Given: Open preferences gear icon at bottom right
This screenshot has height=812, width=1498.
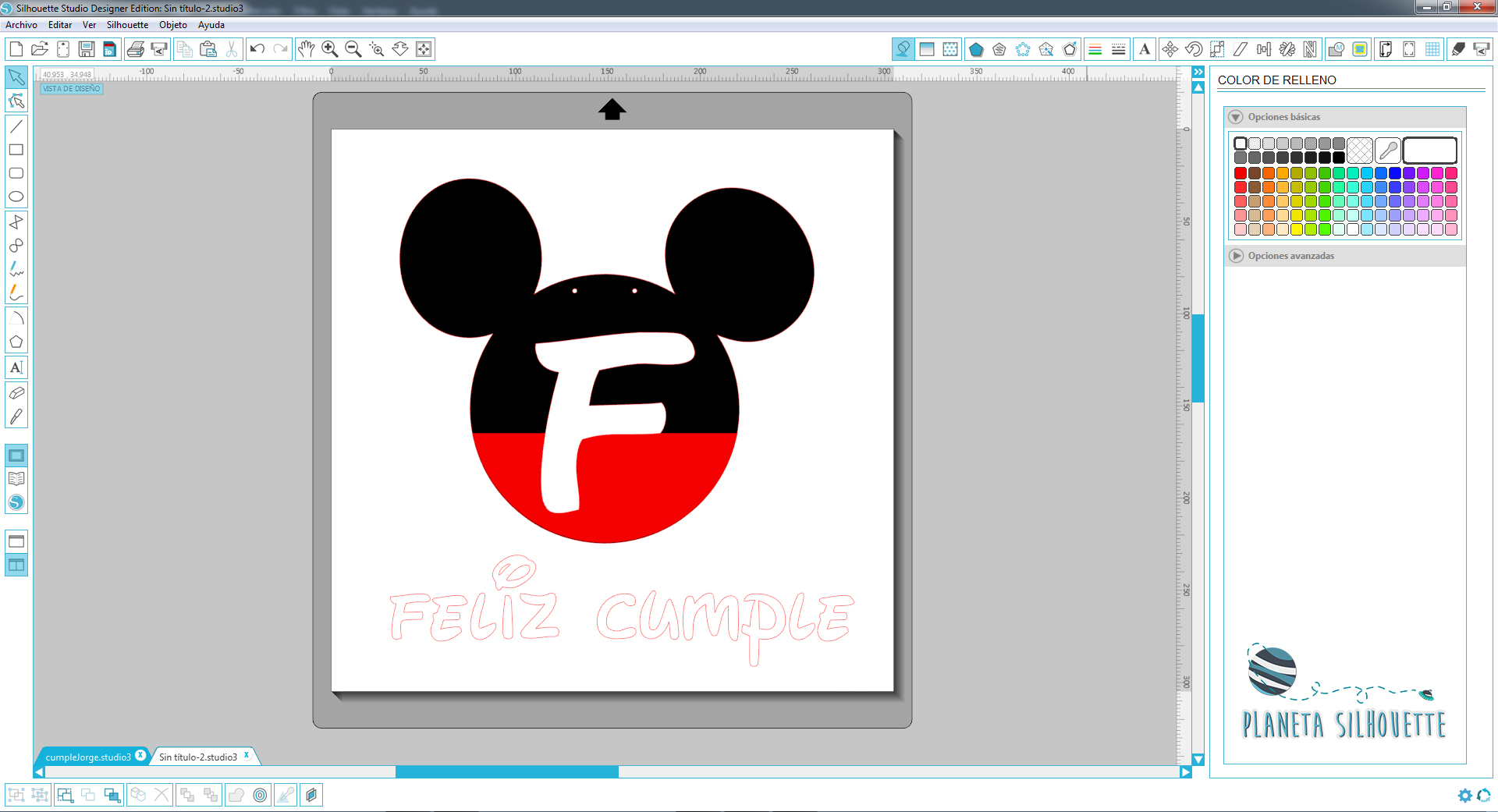Looking at the screenshot, I should pos(1465,796).
